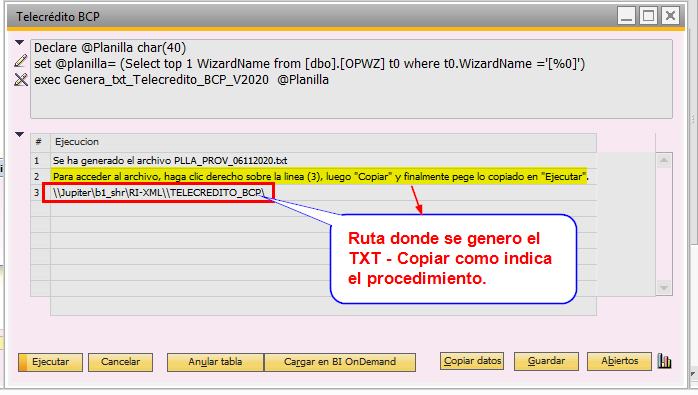Click the results scrollbar down arrow
The width and height of the screenshot is (698, 395).
pos(664,288)
